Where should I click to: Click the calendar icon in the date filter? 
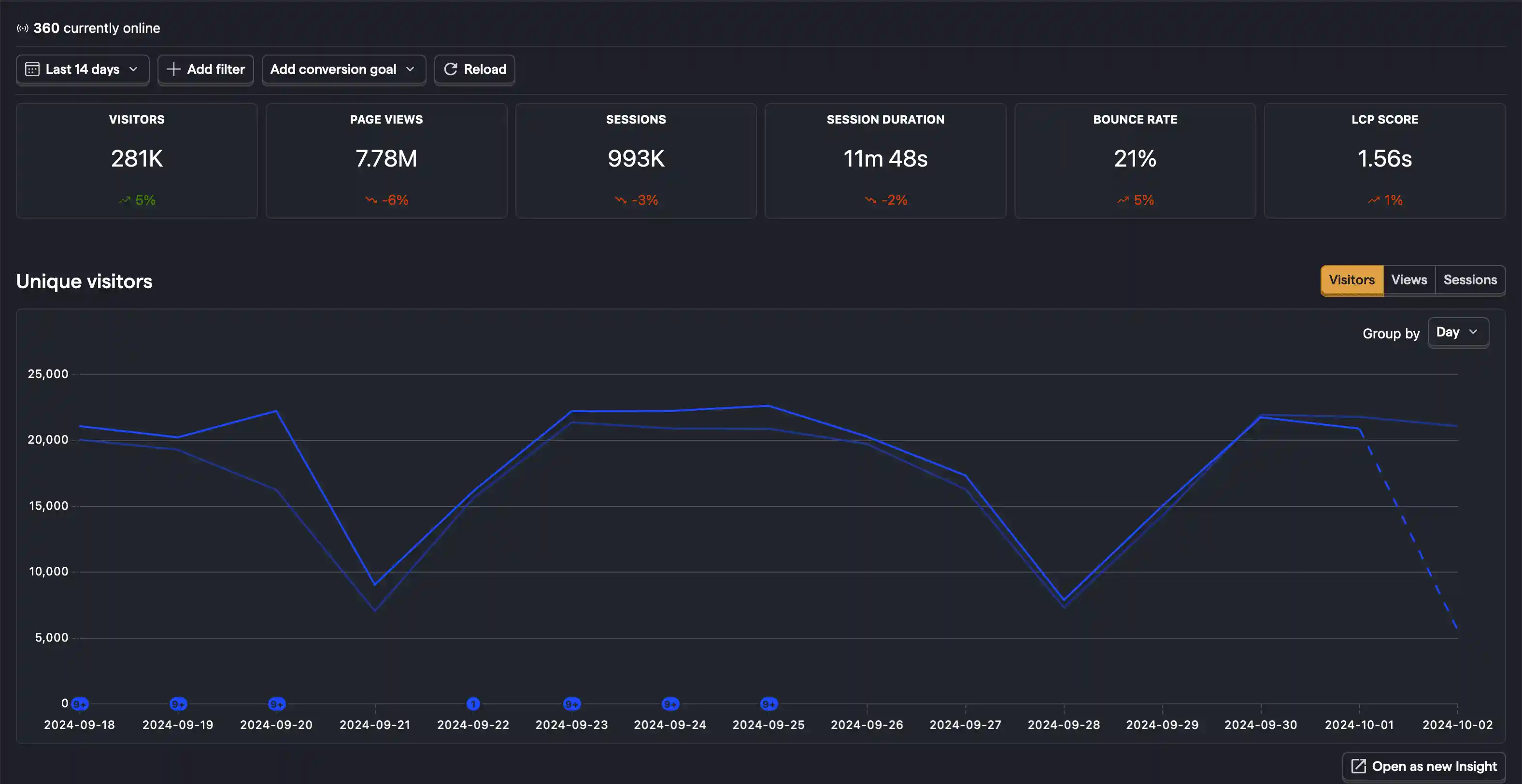pos(32,69)
